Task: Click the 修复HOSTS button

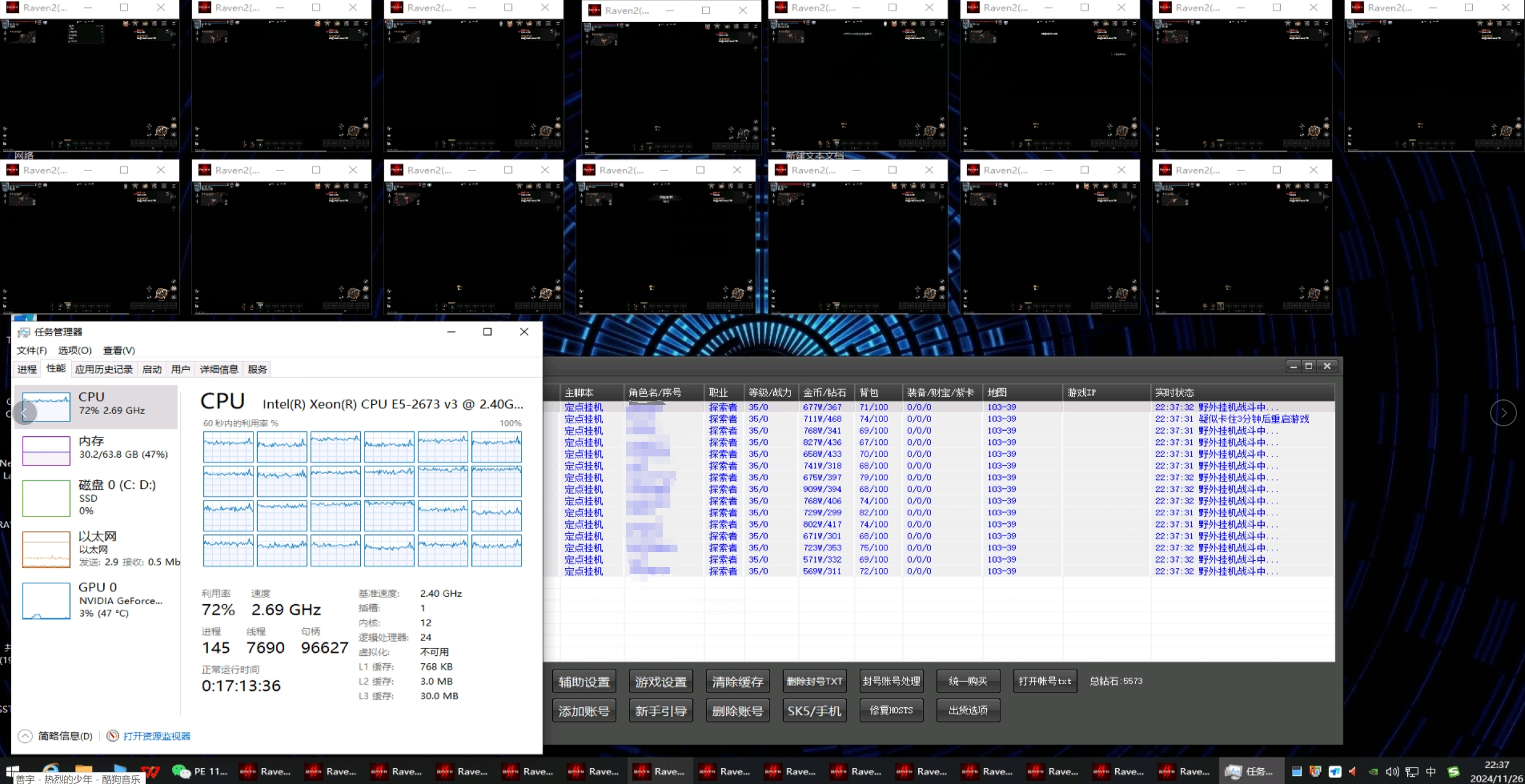Action: (891, 710)
